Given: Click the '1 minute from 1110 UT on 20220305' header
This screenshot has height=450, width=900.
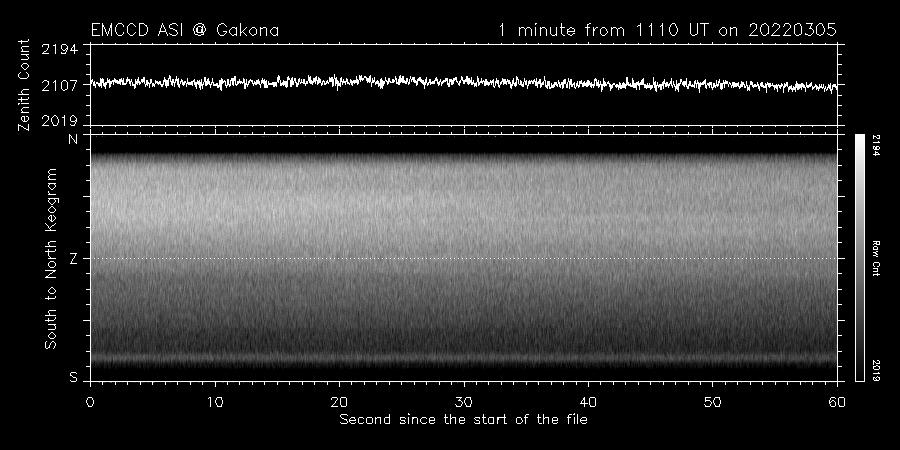Looking at the screenshot, I should (x=668, y=30).
